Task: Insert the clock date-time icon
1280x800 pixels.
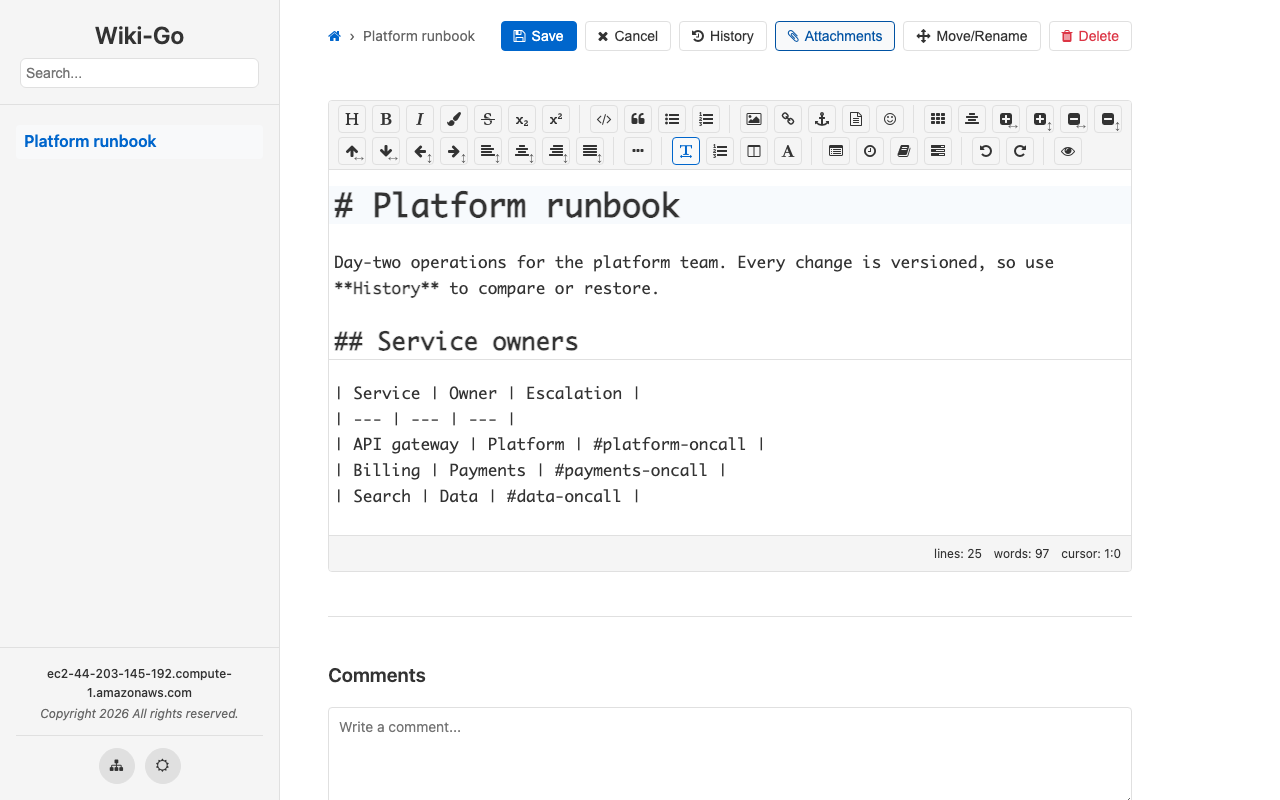Action: click(870, 151)
